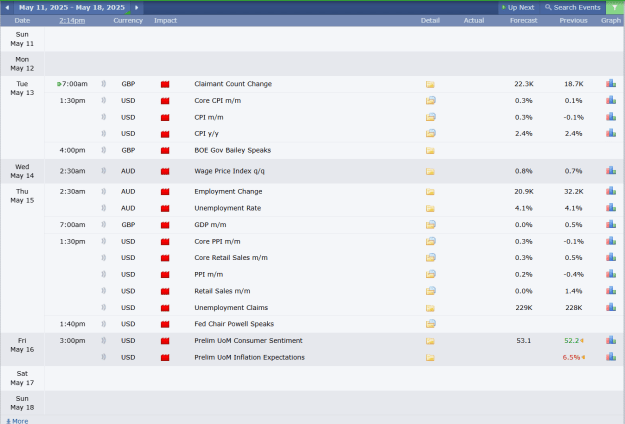Screen dimensions: 625x424
Task: Toggle the alert bell for Core CPI m/m
Action: tap(104, 100)
